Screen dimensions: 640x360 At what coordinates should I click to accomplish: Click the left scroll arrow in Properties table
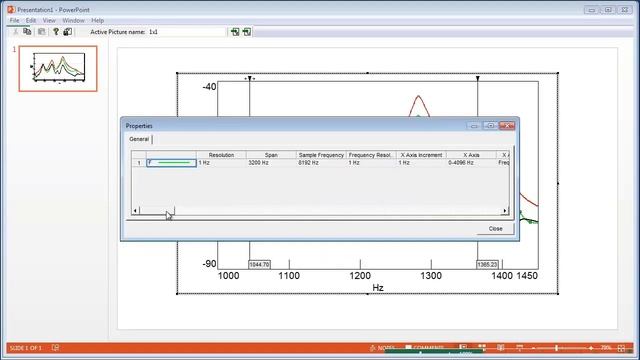(135, 211)
